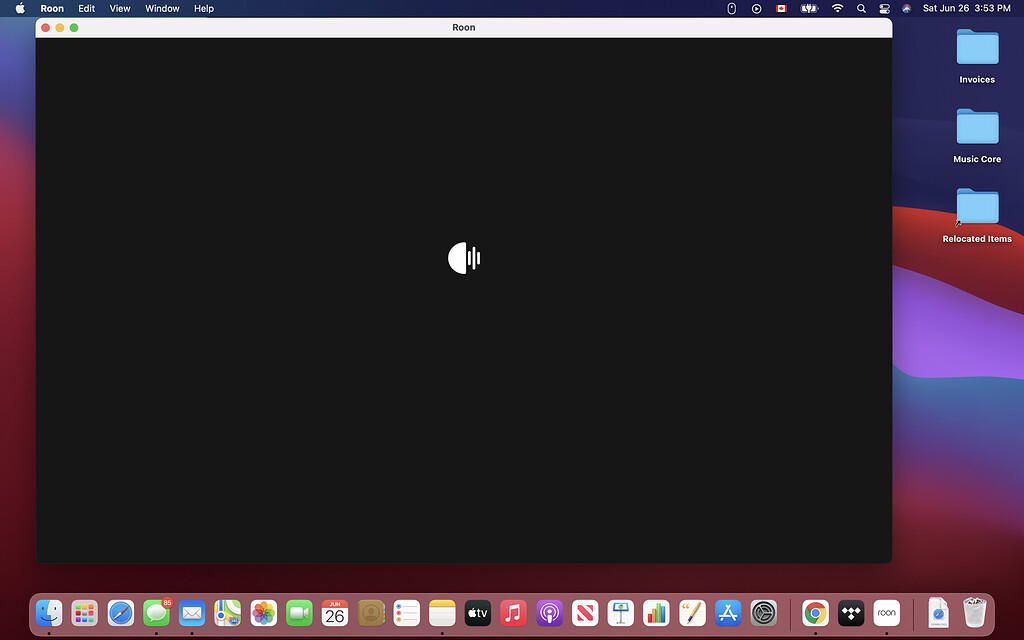The height and width of the screenshot is (640, 1024).
Task: Open System Preferences from the Dock
Action: tap(764, 613)
